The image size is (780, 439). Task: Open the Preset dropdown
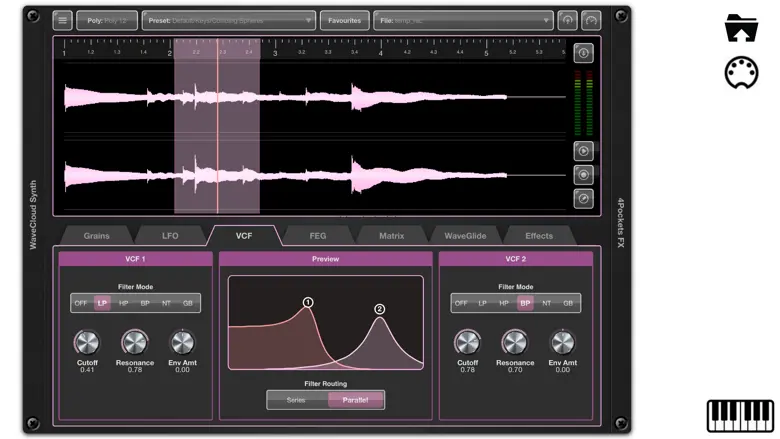[x=229, y=20]
